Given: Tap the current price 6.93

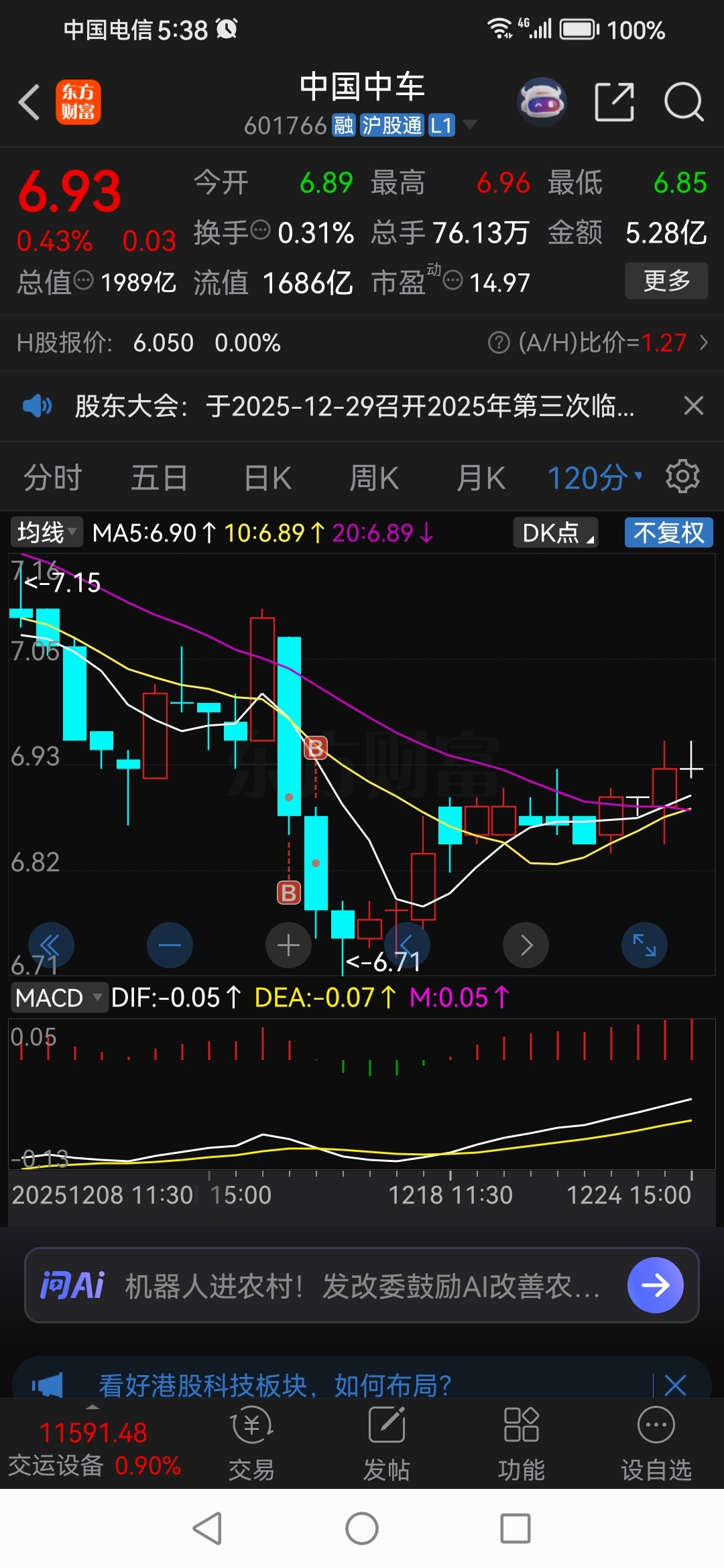Looking at the screenshot, I should [69, 192].
